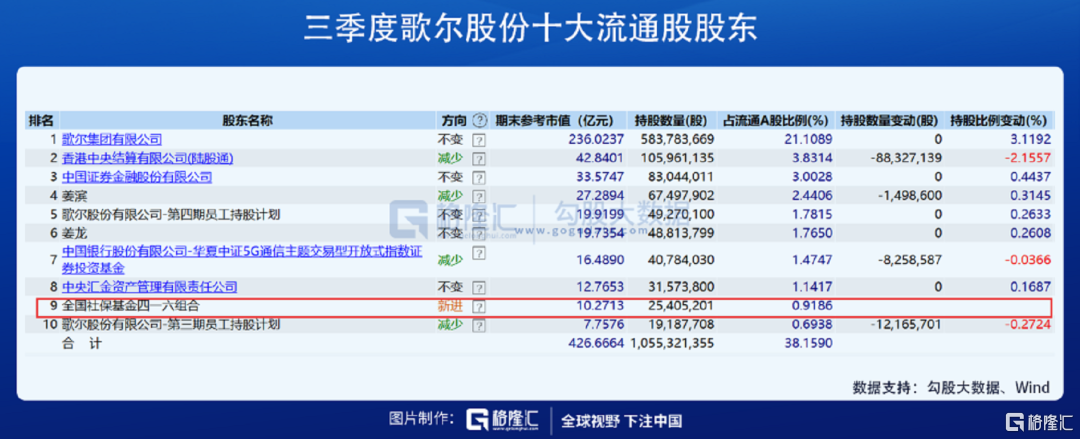Viewport: 1080px width, 439px height.
Task: Select 歌尔股份有限公司-第三期员工持股计划 name
Action: point(171,325)
